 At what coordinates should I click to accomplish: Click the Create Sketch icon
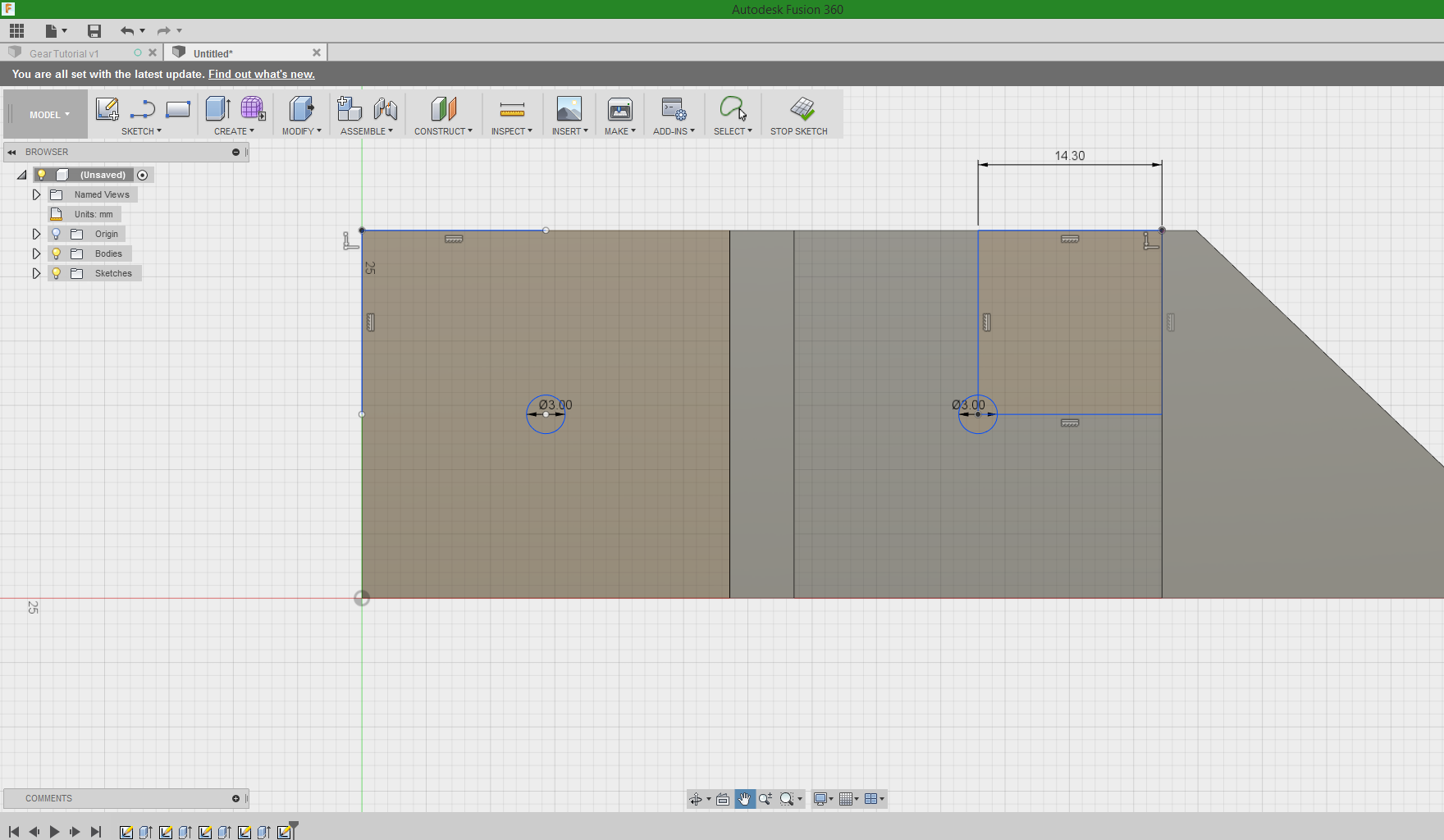point(107,109)
